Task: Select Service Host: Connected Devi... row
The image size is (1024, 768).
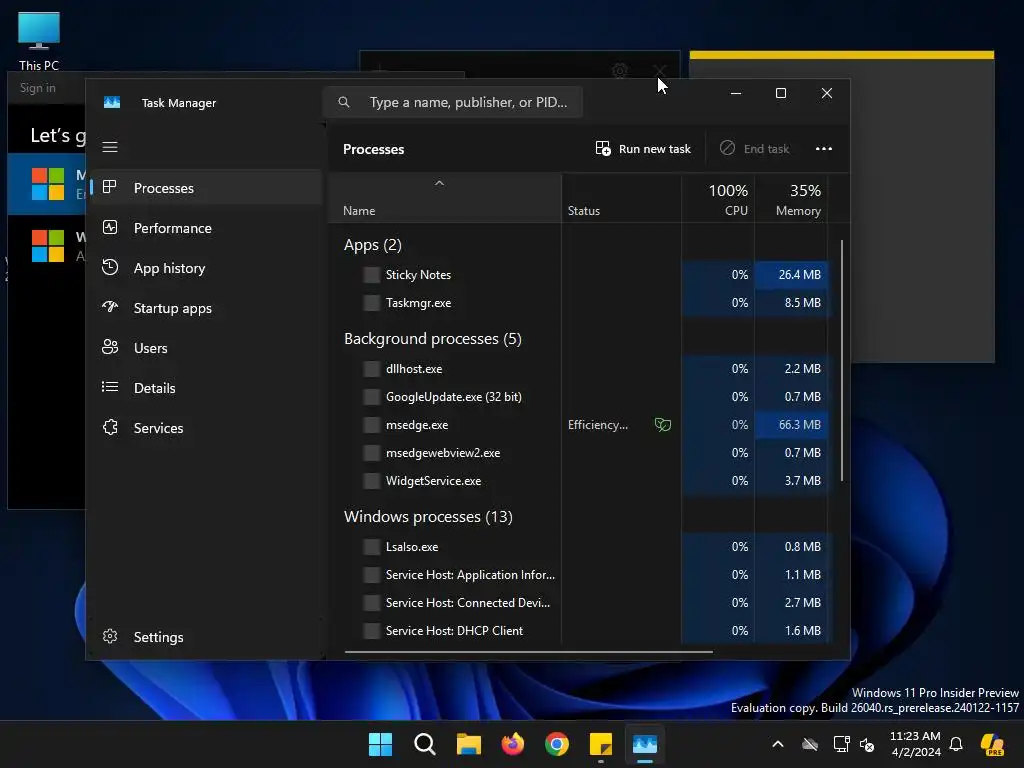Action: (579, 603)
